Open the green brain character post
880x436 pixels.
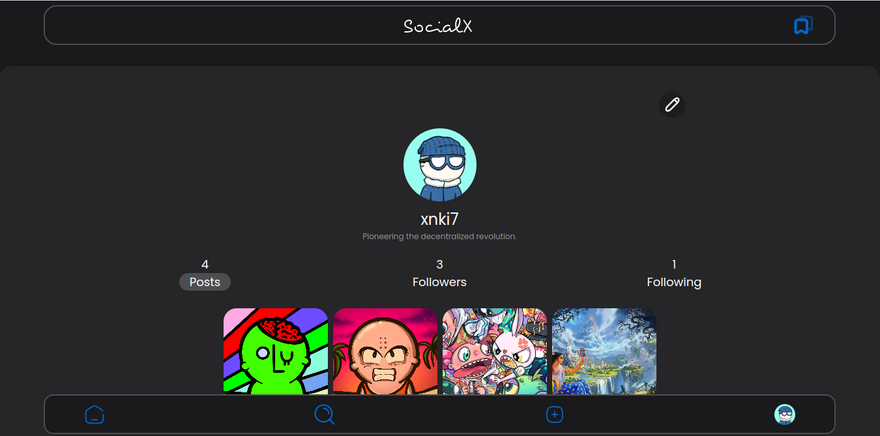point(276,351)
